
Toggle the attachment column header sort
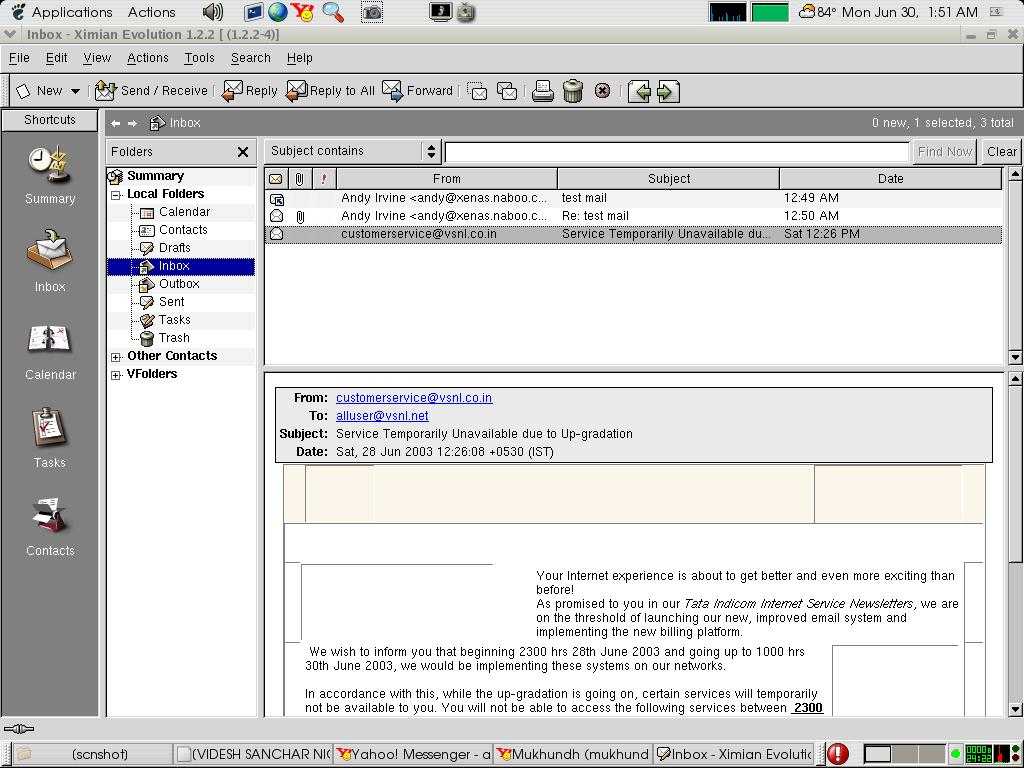tap(299, 179)
